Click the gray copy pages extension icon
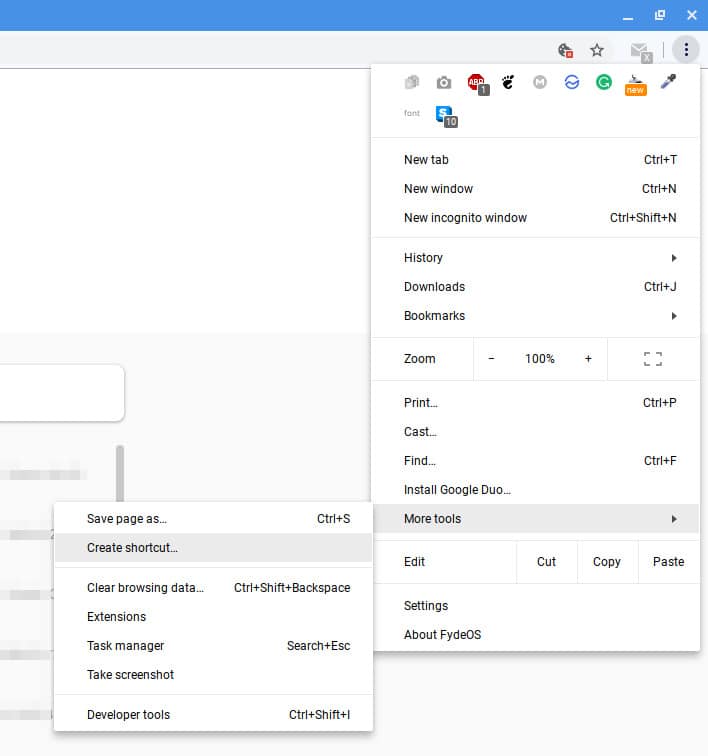The image size is (708, 756). (x=412, y=82)
